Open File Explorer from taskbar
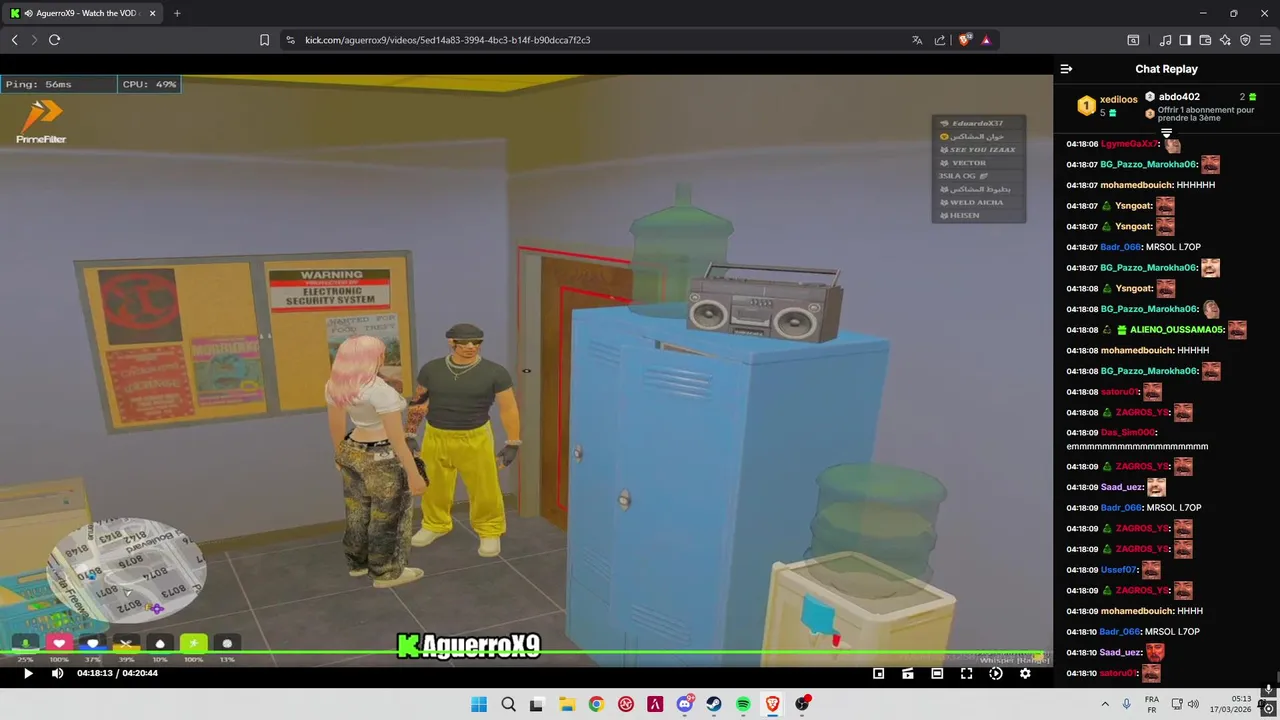The image size is (1280, 720). (x=566, y=704)
